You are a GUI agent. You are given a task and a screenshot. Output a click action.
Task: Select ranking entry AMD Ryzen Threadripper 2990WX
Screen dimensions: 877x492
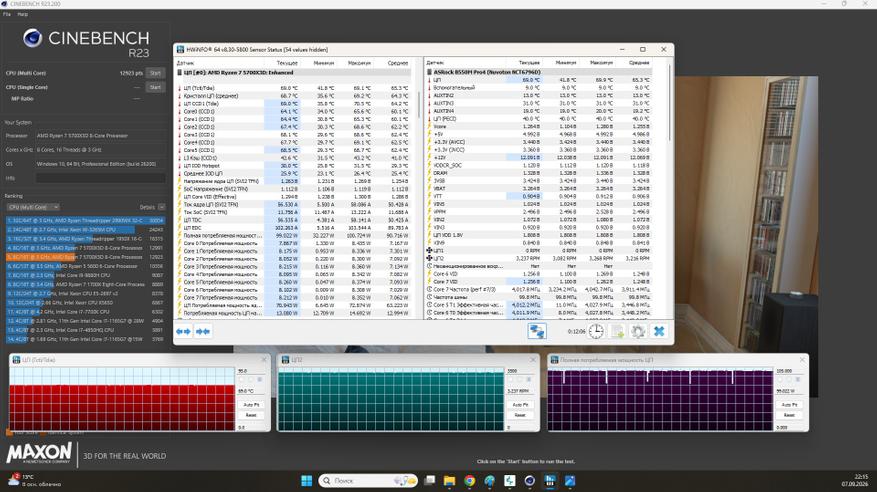pos(85,221)
